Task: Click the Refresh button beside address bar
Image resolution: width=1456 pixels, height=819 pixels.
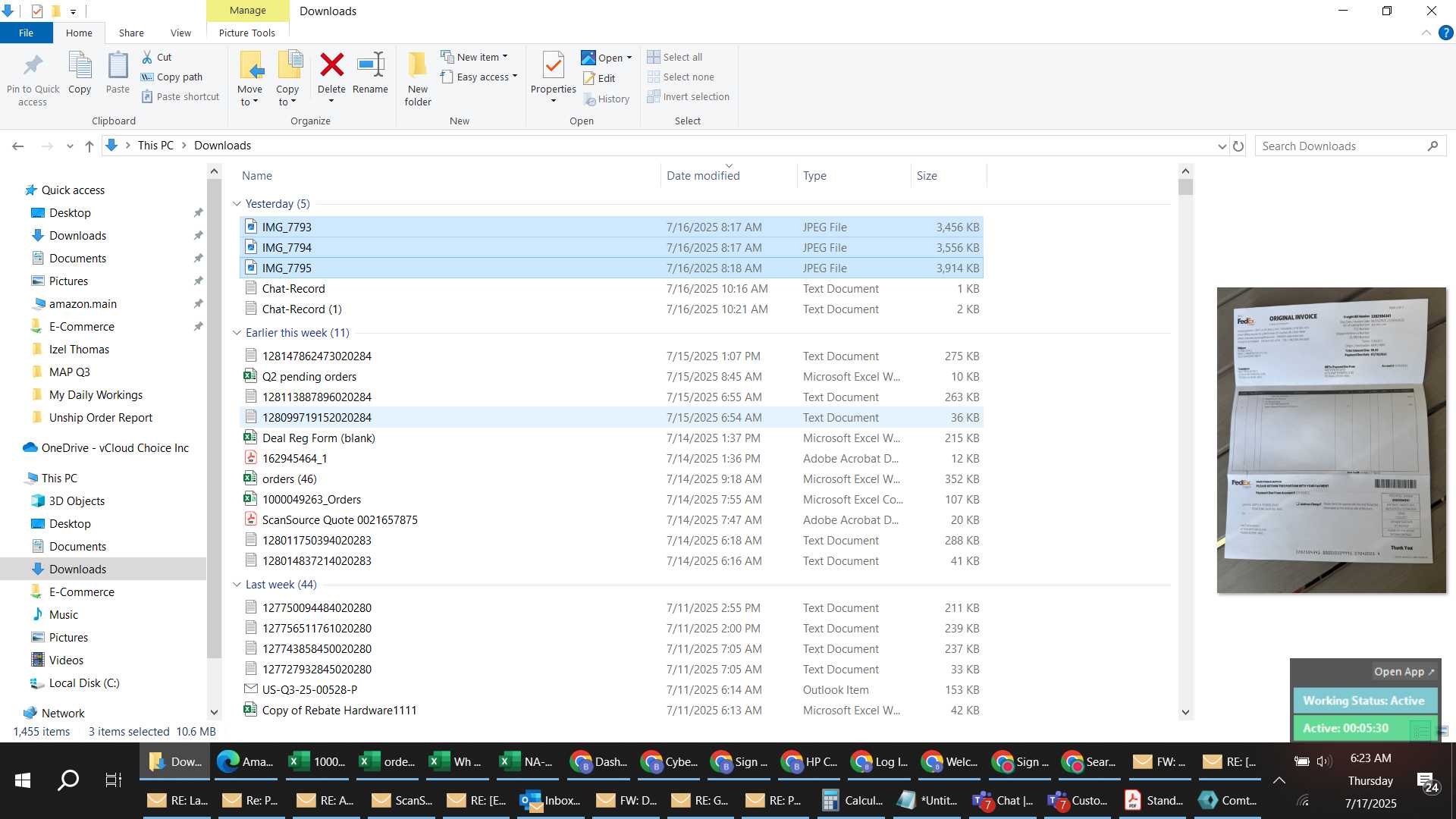Action: click(1238, 146)
